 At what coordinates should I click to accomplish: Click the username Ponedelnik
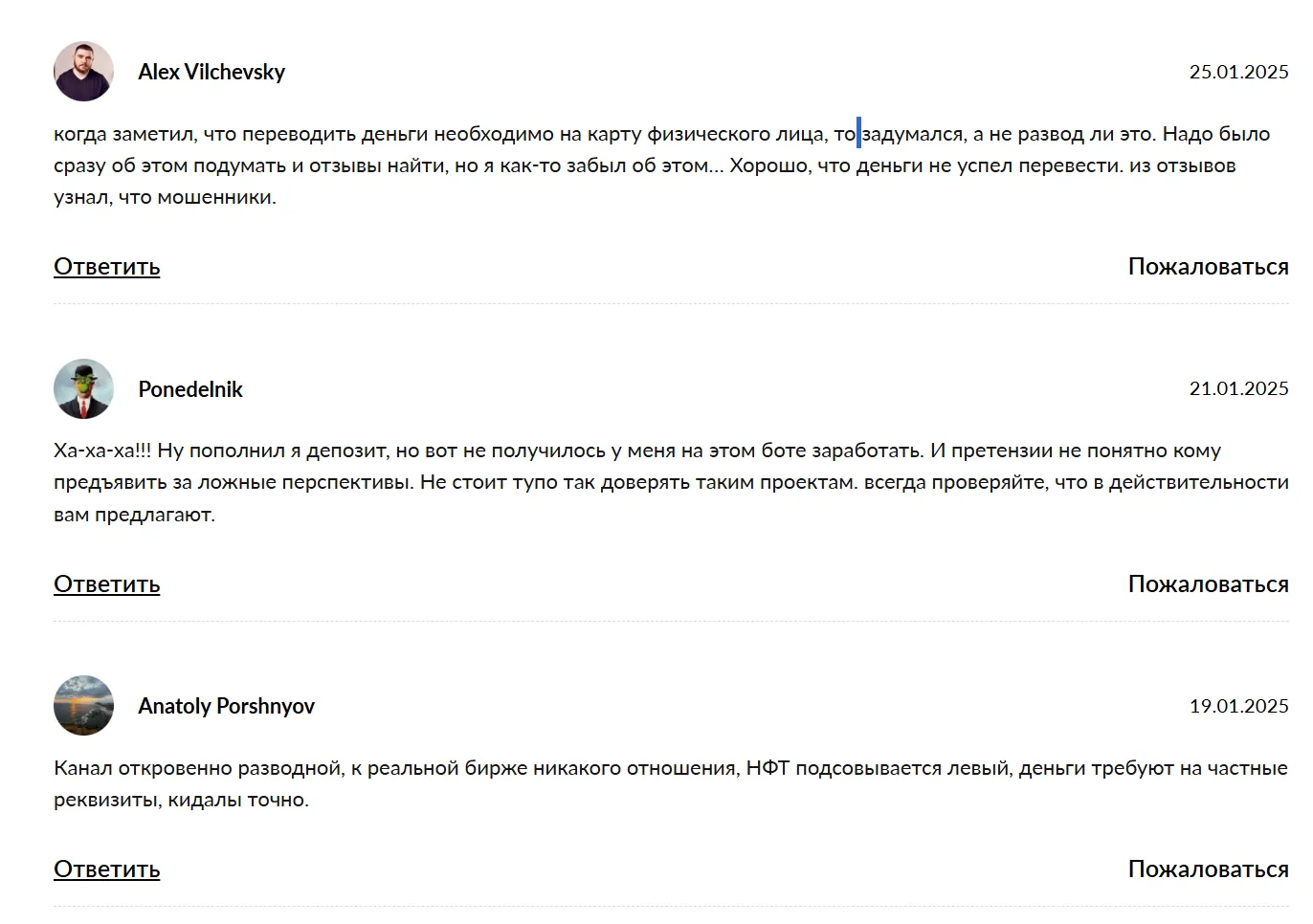pyautogui.click(x=190, y=389)
